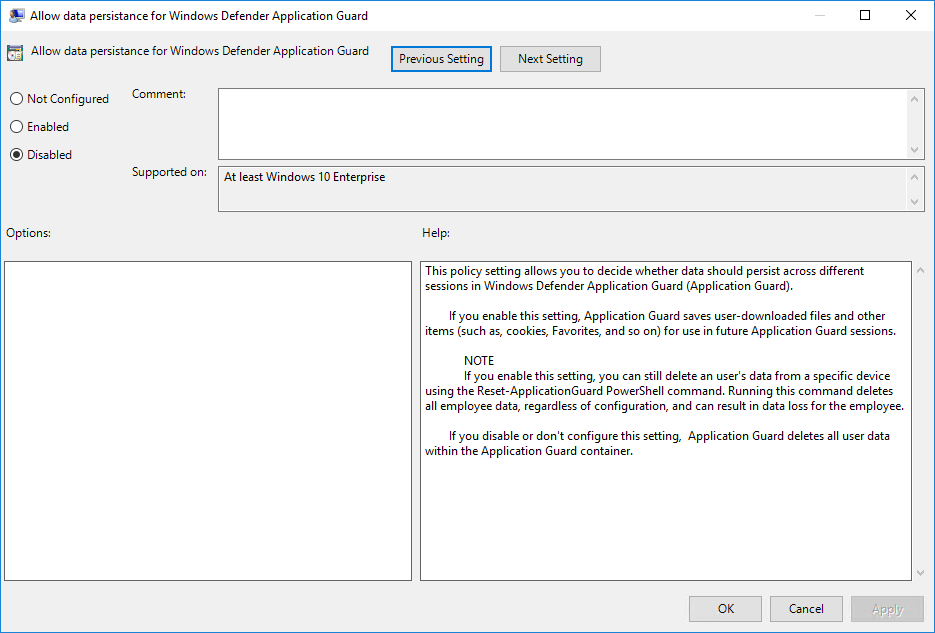Click the 'Comment:' label
935x633 pixels.
(x=159, y=94)
